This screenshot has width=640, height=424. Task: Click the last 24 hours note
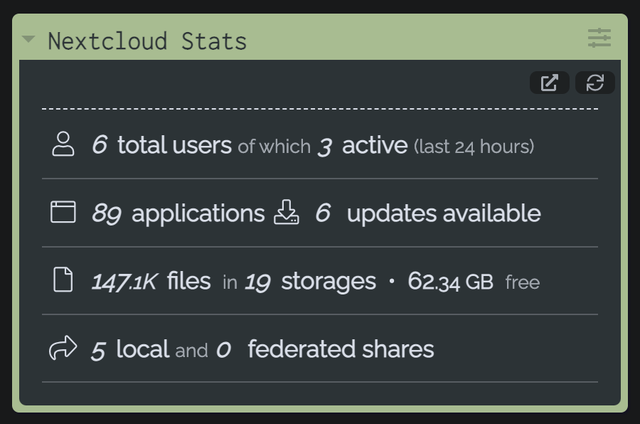(474, 146)
